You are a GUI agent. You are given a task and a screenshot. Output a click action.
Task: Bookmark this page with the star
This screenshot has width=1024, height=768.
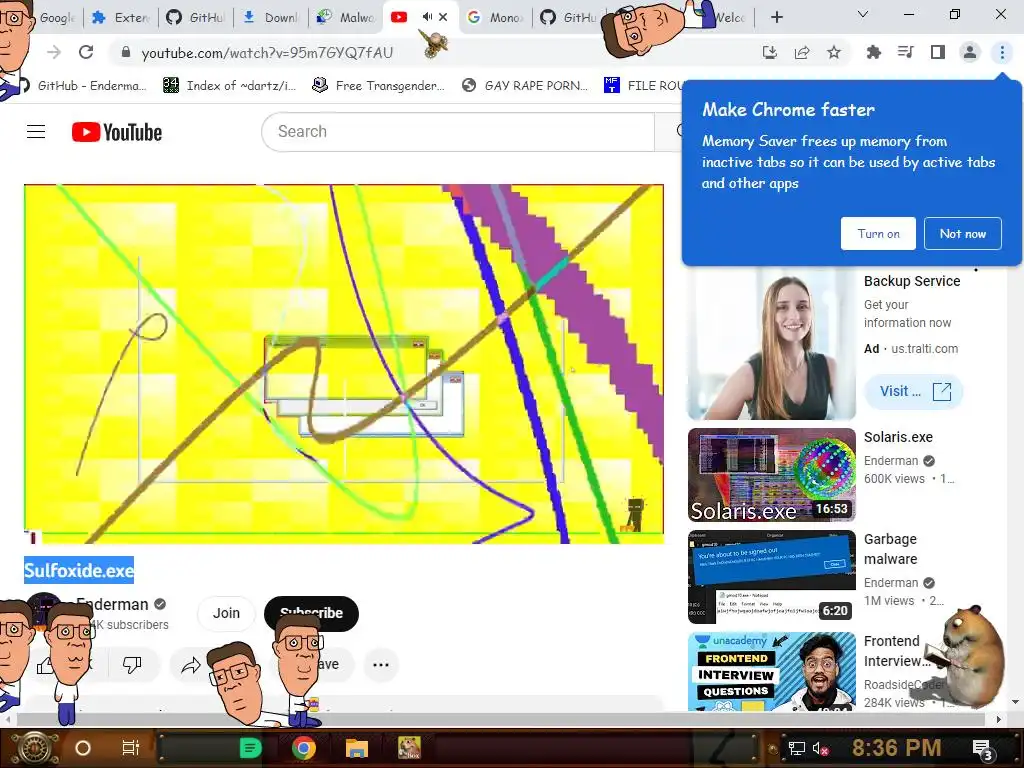click(x=834, y=52)
